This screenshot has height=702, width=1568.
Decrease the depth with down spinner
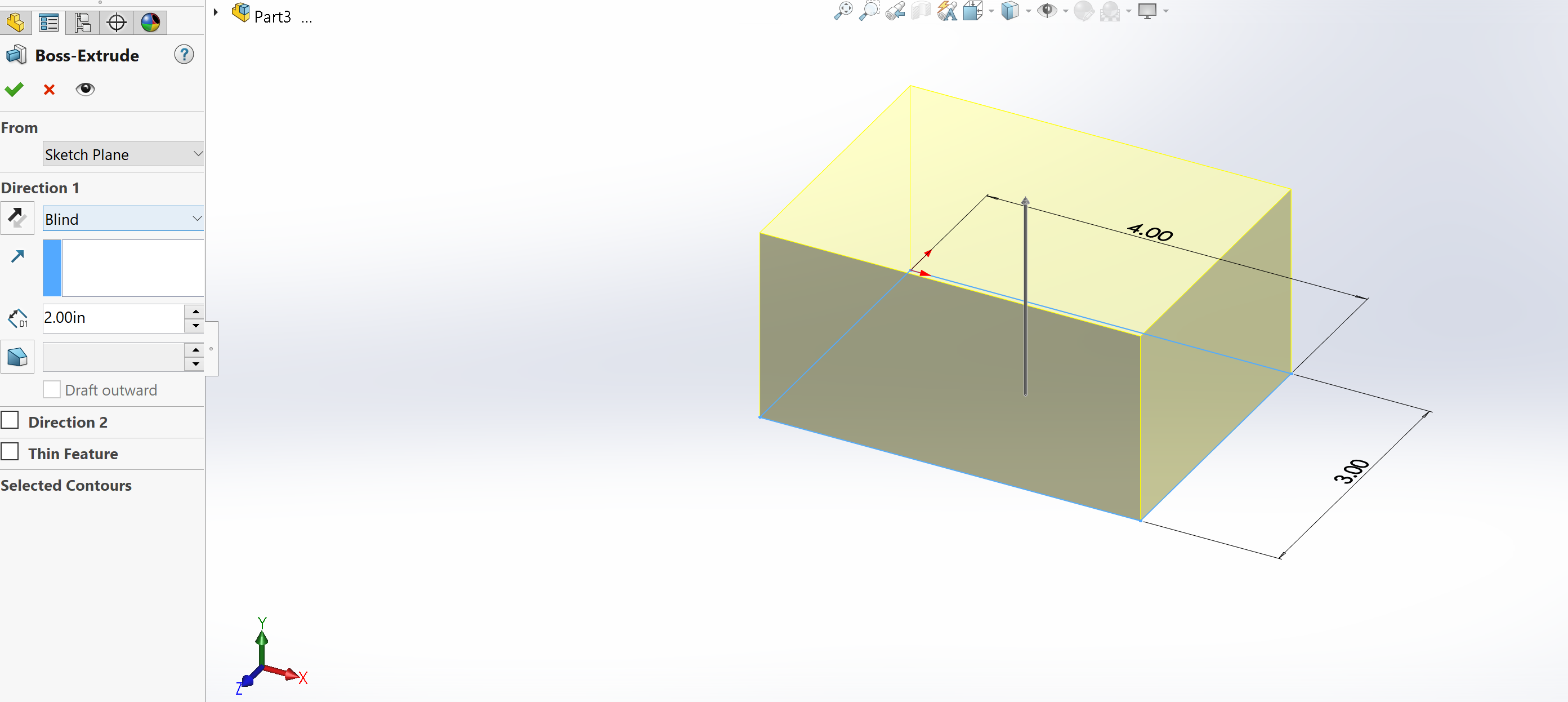click(195, 326)
